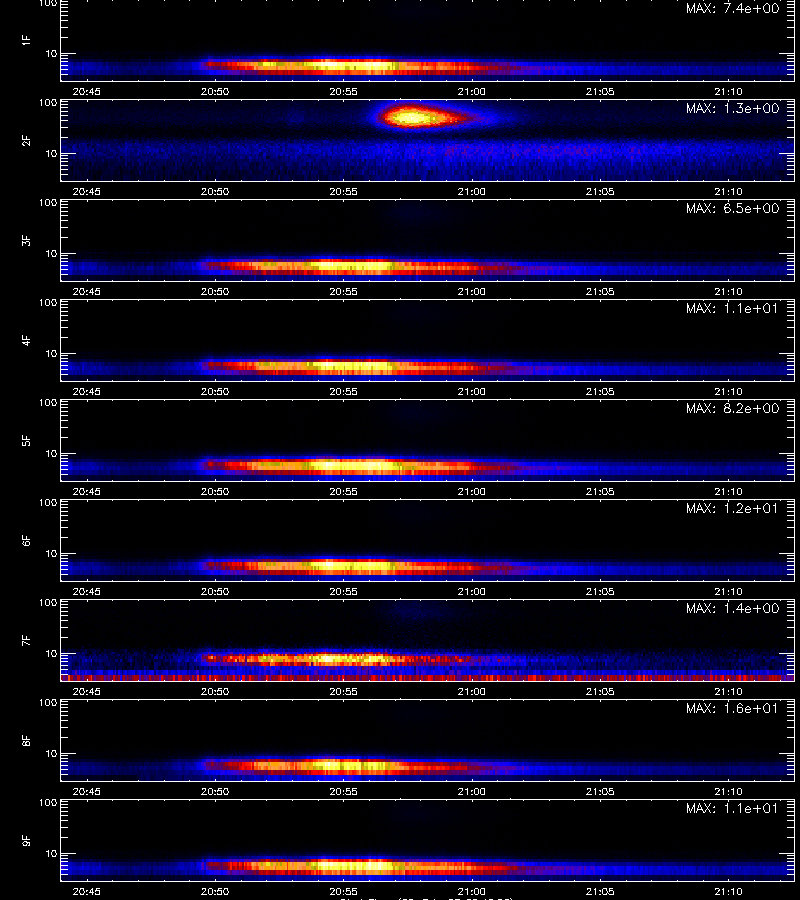Select the rotated "3F" panel axis label

tap(26, 240)
